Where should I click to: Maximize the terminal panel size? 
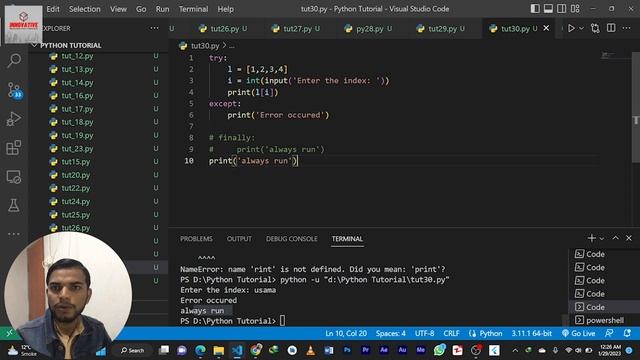point(616,238)
